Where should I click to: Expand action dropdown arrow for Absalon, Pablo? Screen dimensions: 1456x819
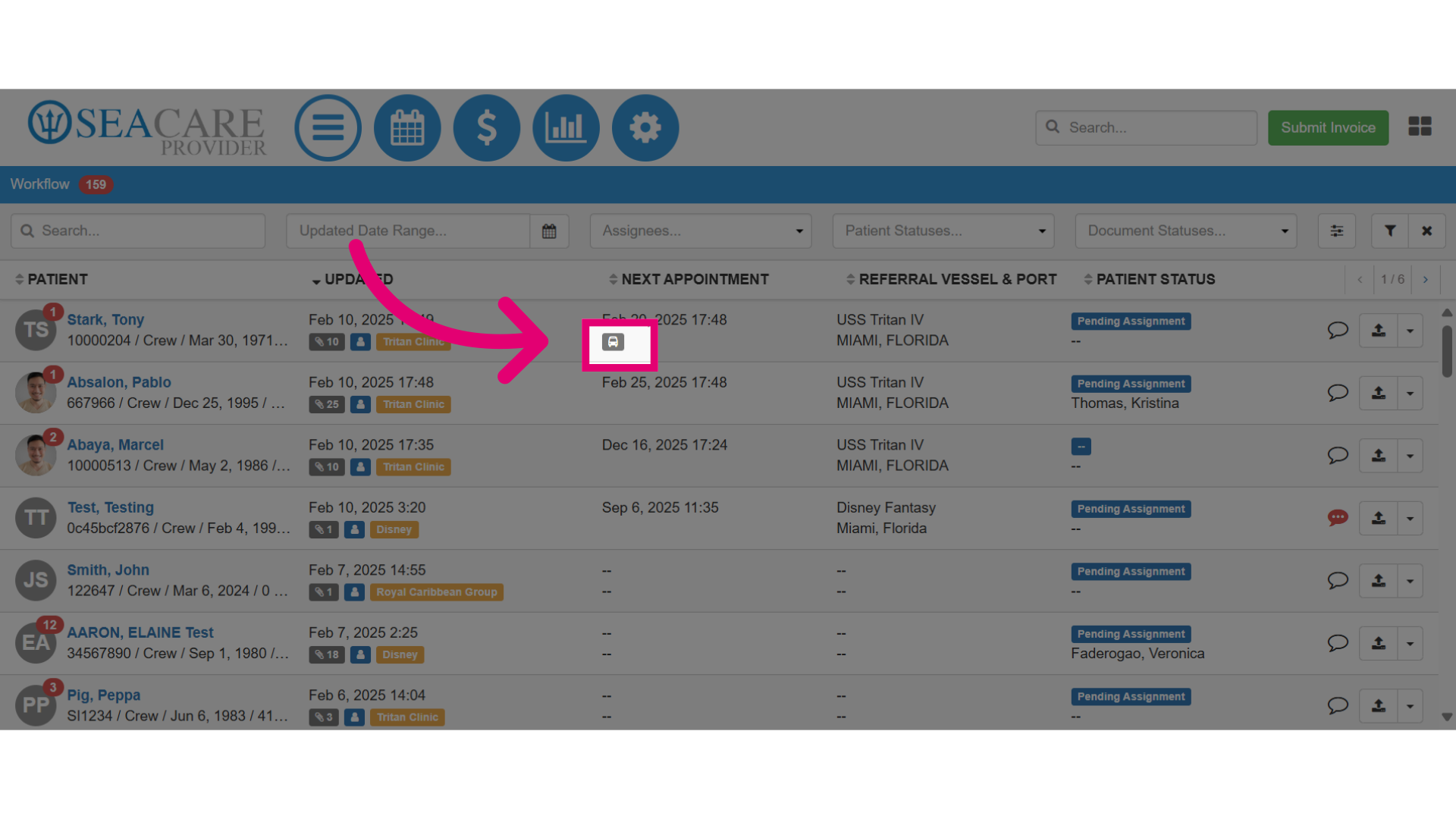1410,393
